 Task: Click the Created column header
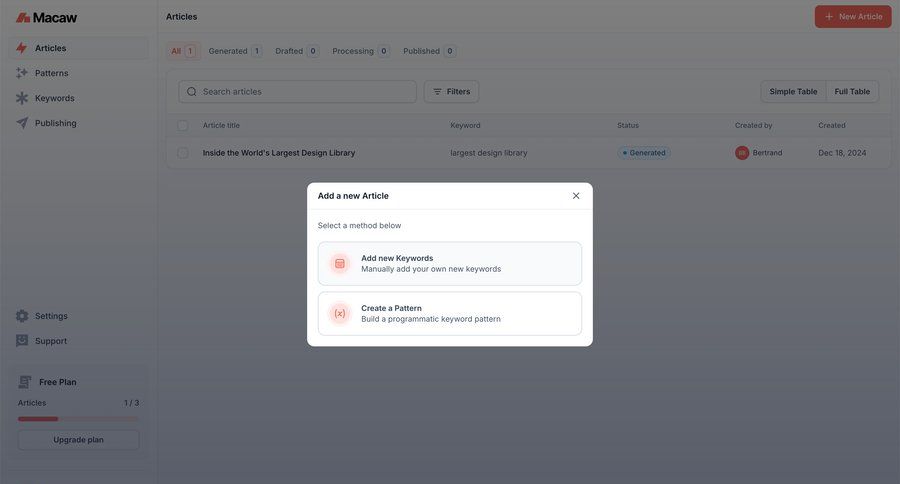click(x=831, y=125)
